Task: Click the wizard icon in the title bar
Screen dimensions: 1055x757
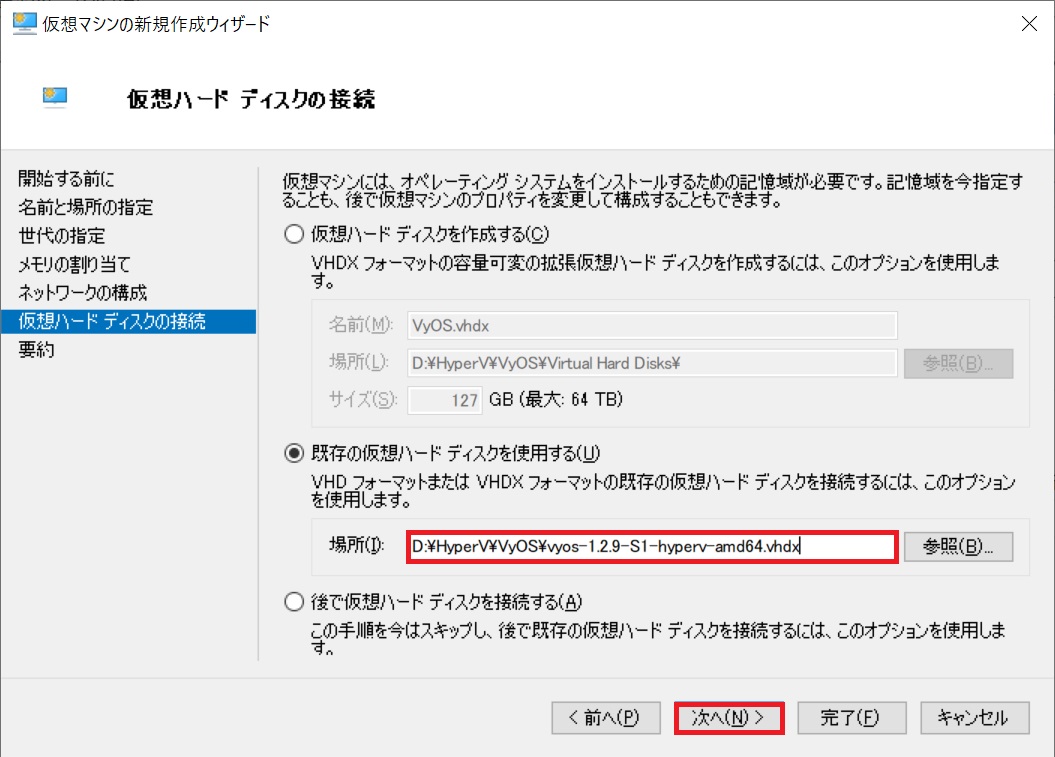Action: tap(24, 24)
